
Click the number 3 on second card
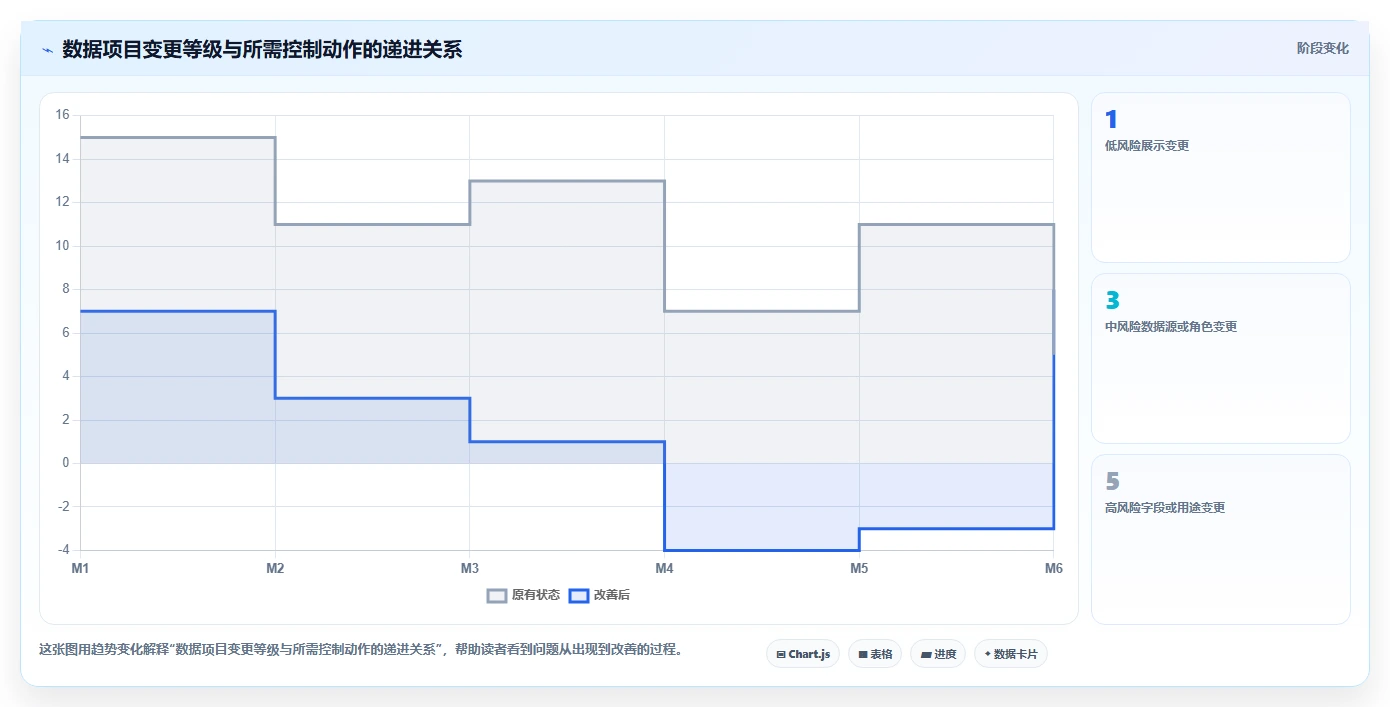tap(1112, 301)
